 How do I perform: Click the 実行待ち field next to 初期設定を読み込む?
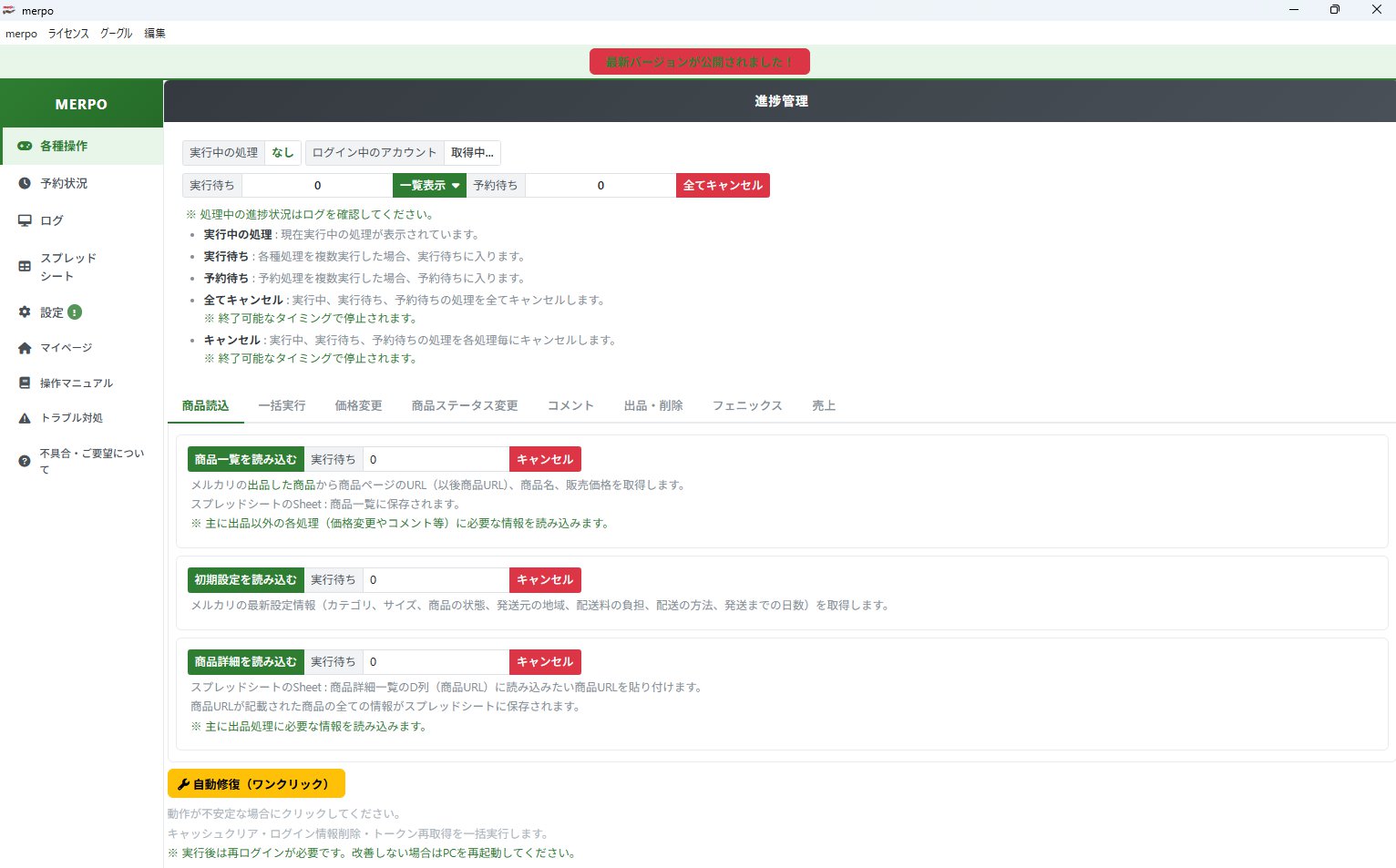[436, 580]
